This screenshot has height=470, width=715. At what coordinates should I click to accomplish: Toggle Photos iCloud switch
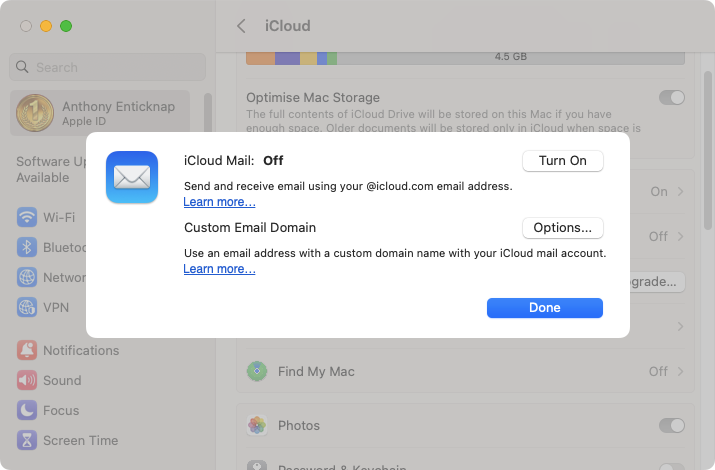click(672, 425)
